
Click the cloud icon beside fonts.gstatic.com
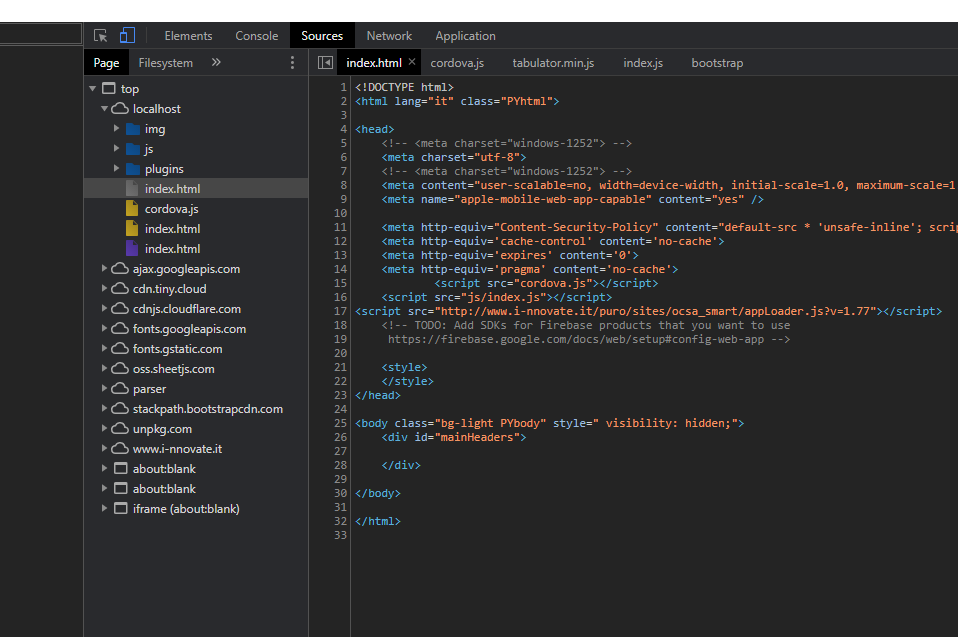tap(118, 348)
